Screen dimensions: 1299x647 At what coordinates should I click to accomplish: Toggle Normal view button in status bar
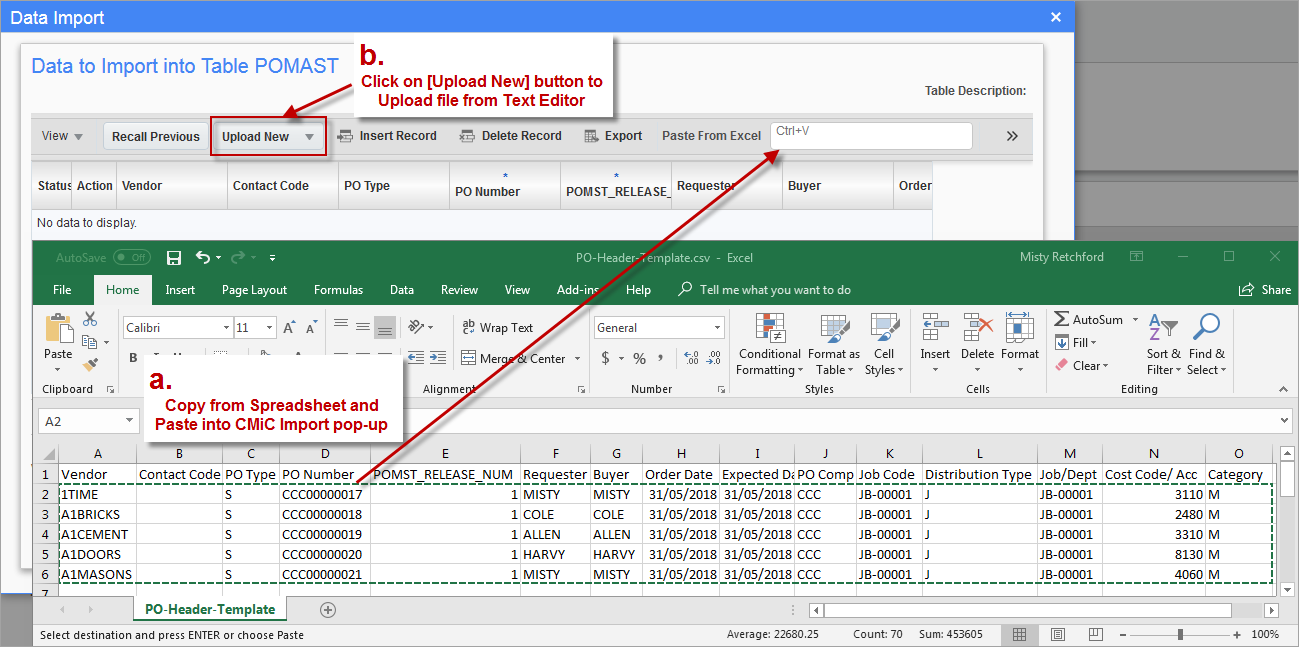coord(1019,634)
